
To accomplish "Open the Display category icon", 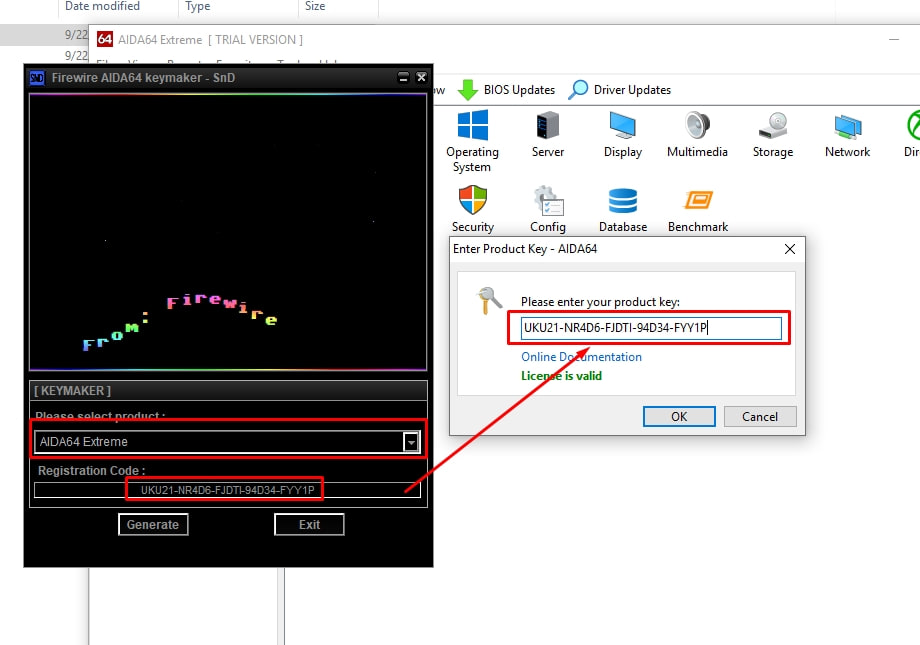I will coord(623,126).
